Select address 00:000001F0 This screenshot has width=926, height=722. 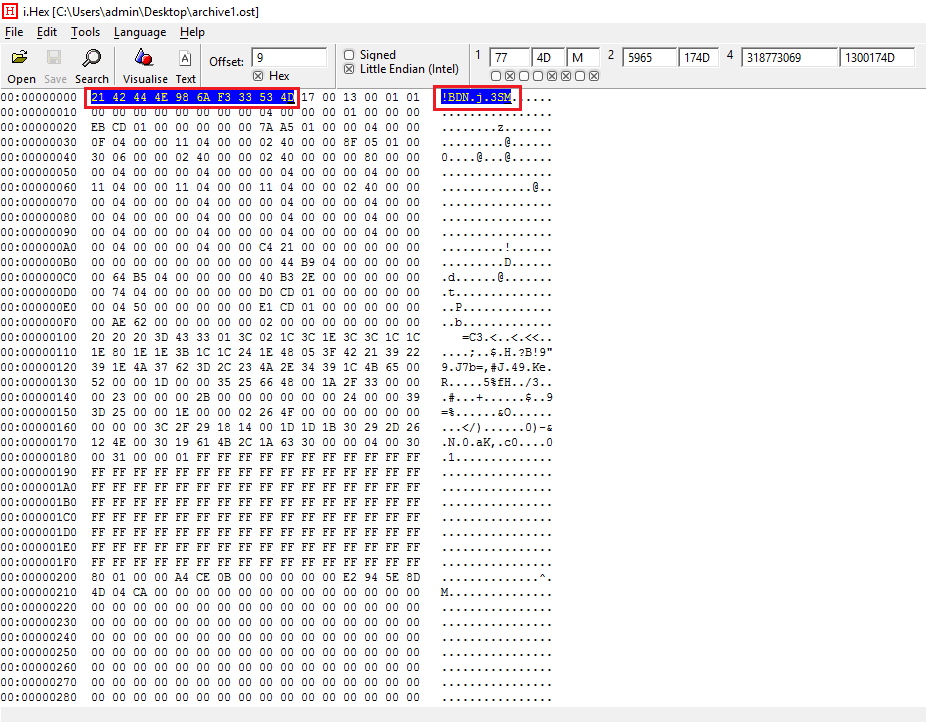(39, 563)
